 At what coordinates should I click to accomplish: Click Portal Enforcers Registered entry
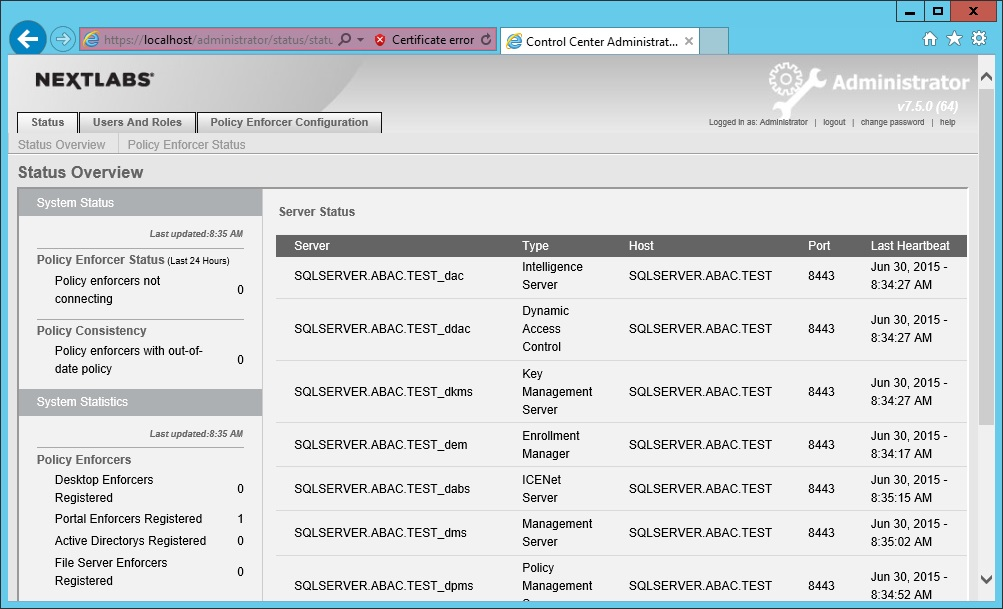pos(128,519)
